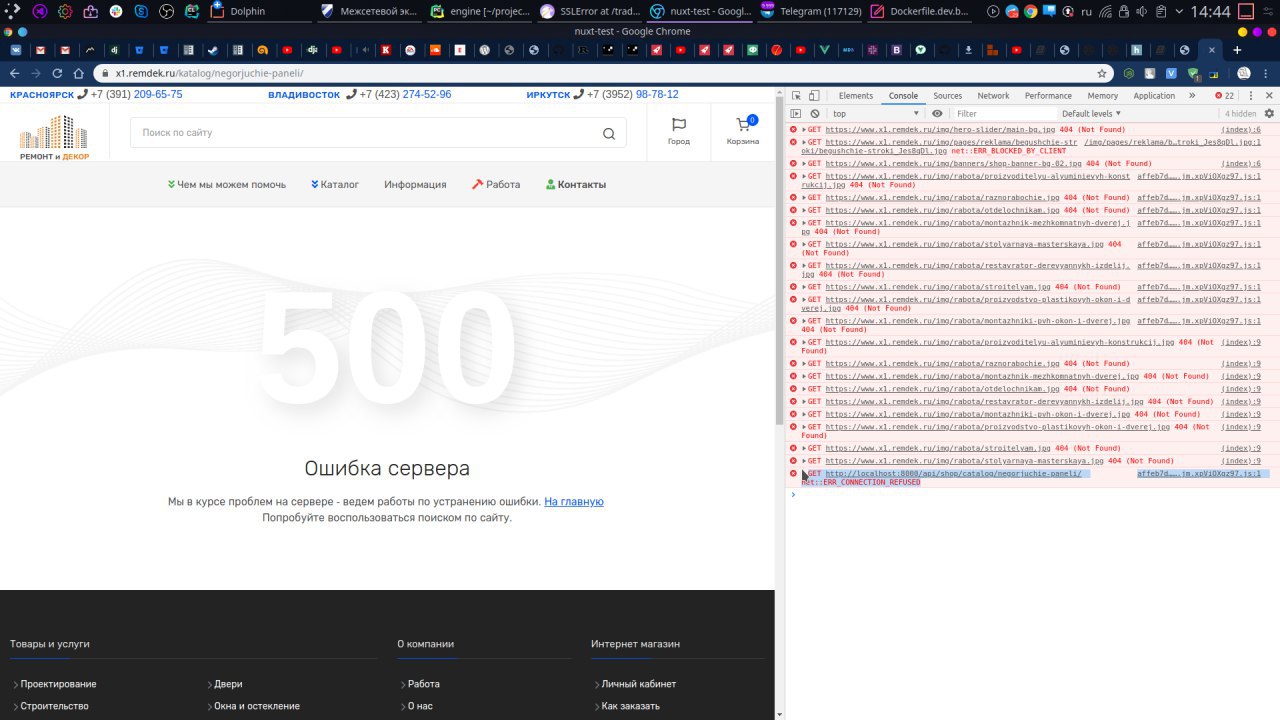
Task: Expand the shop-banner-bg-02.jpg error entry
Action: pos(804,164)
